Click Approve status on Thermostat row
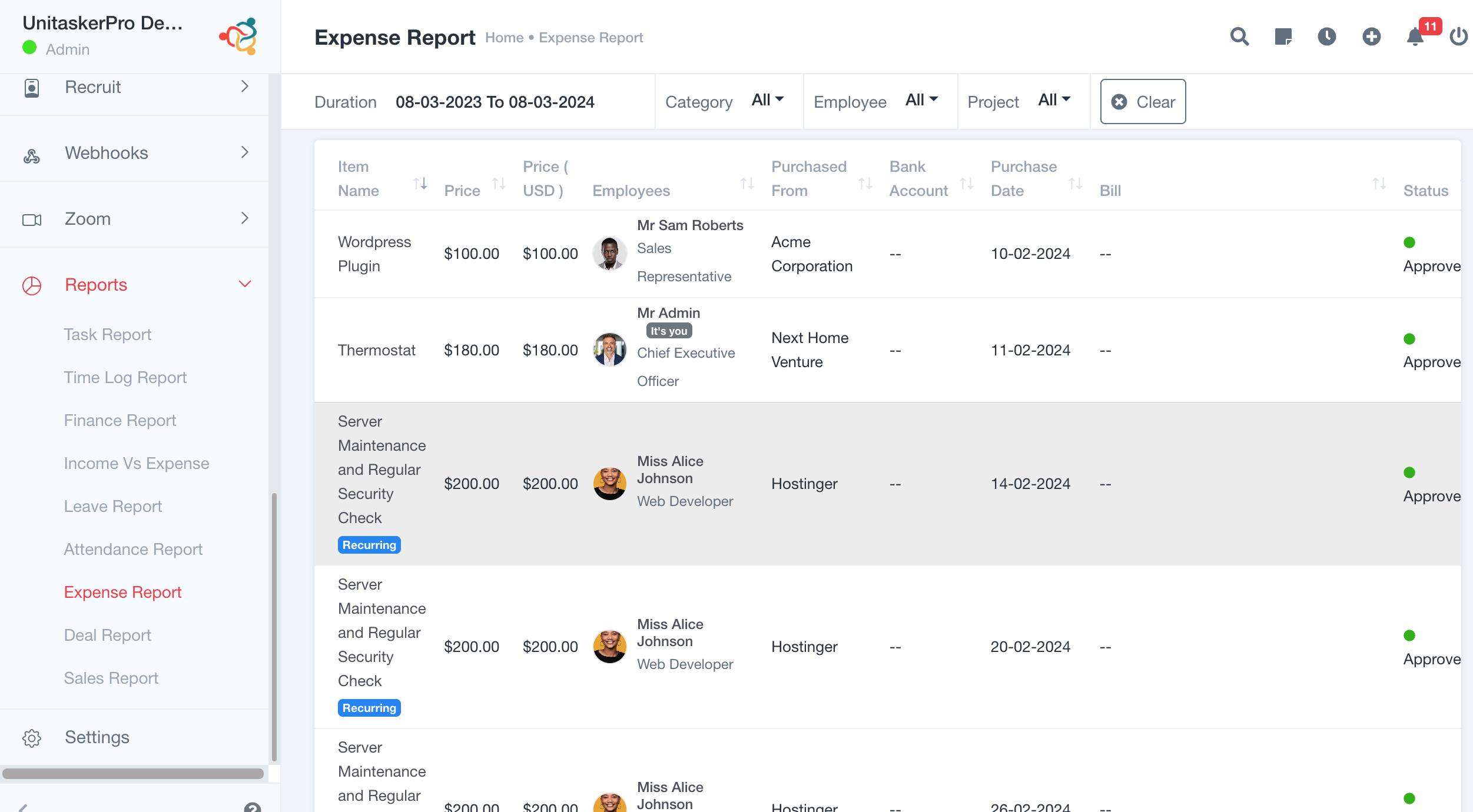This screenshot has width=1473, height=812. point(1432,362)
